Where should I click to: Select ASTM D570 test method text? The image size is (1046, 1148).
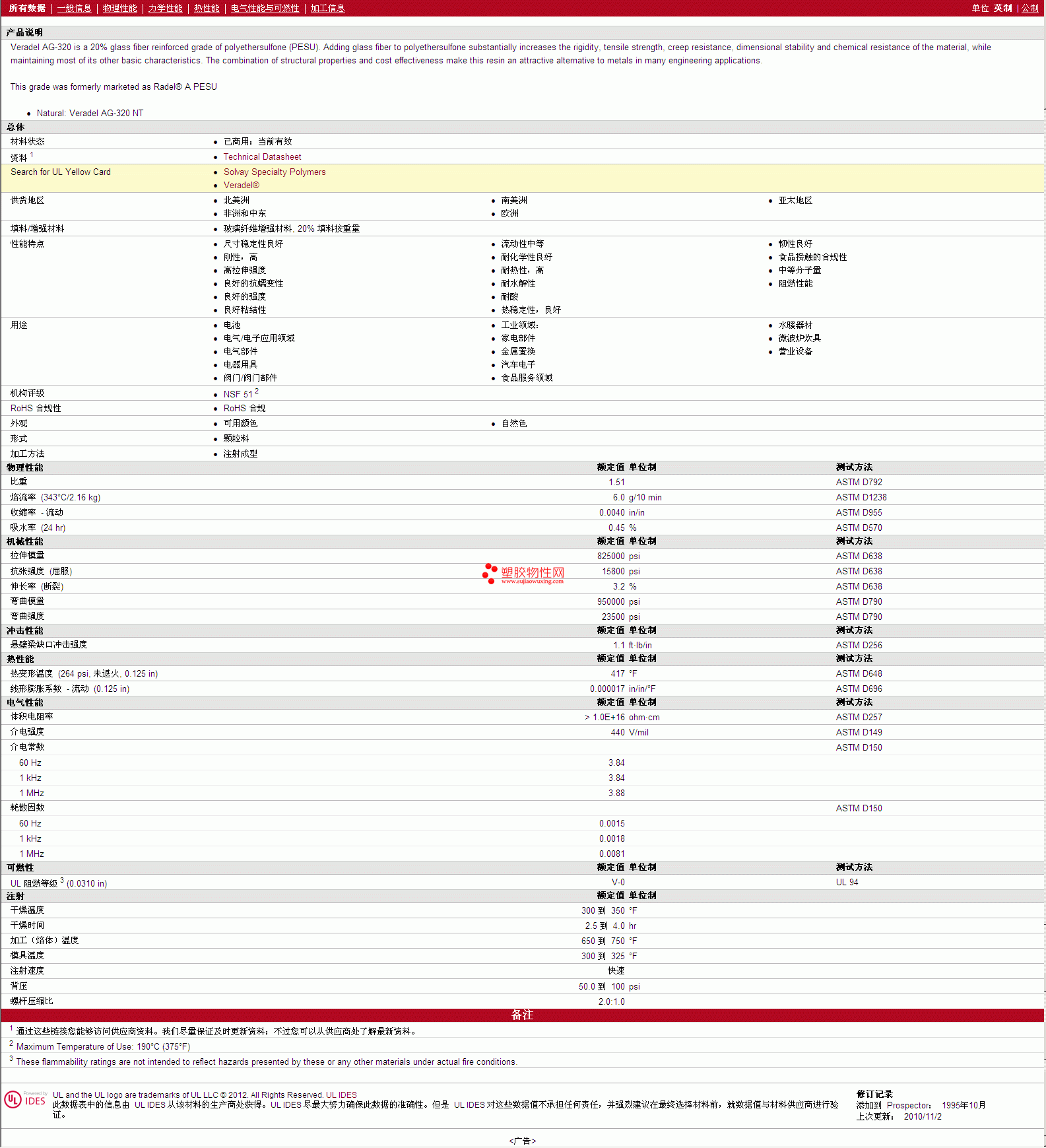coord(859,527)
